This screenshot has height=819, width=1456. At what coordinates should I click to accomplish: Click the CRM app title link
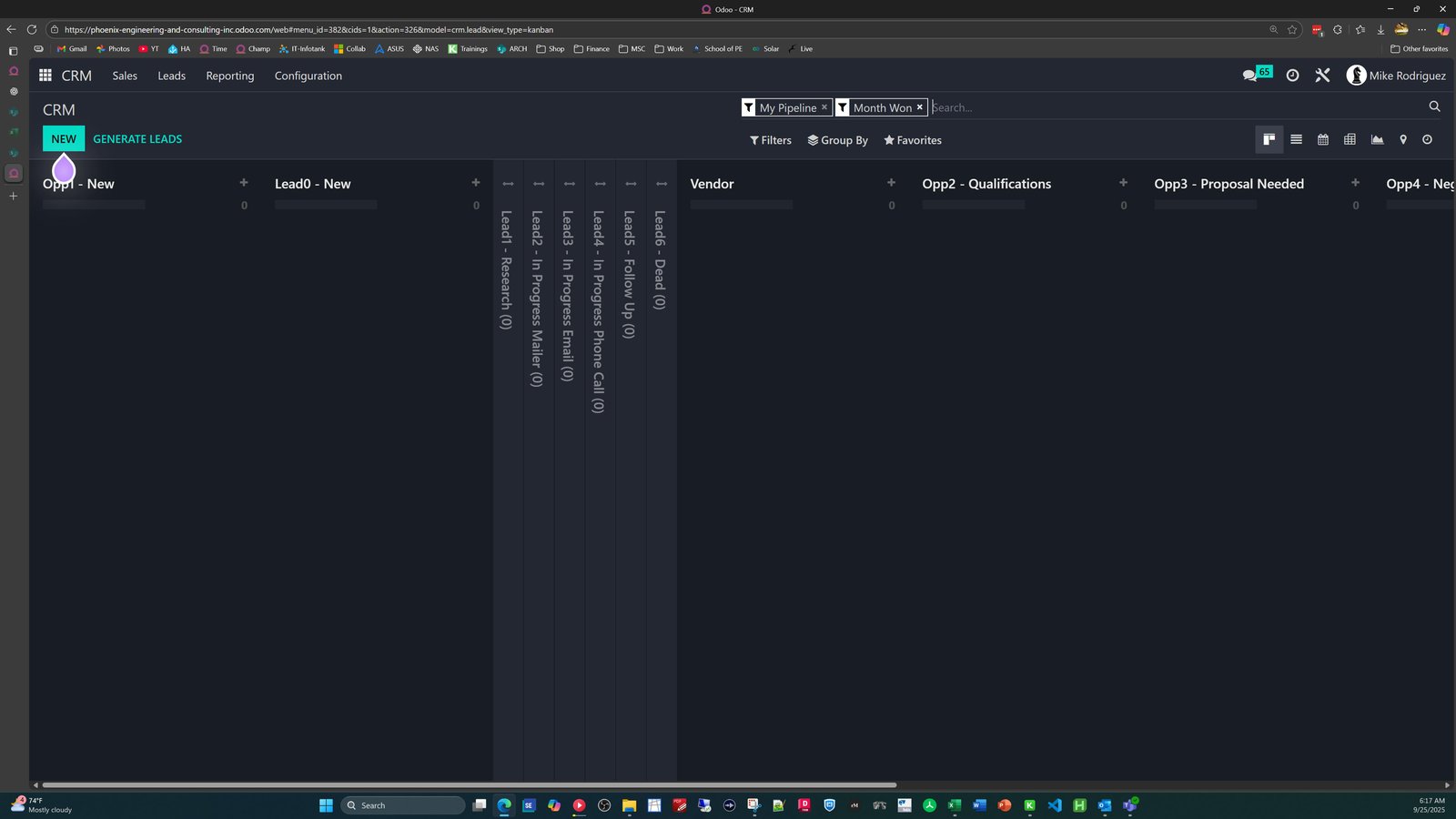76,76
